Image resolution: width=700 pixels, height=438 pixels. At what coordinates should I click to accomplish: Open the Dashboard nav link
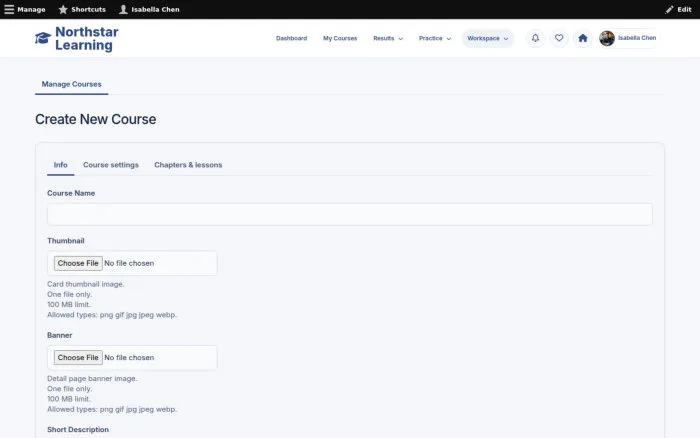292,38
